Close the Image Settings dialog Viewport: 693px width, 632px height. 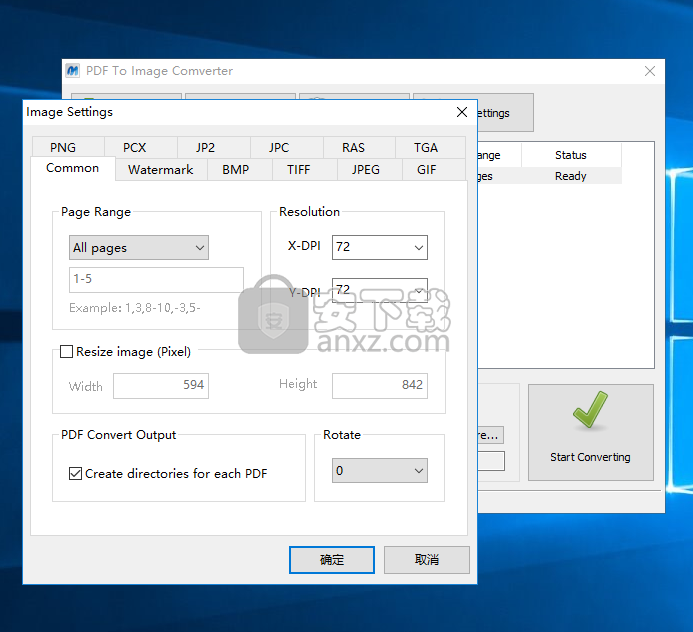click(x=462, y=112)
